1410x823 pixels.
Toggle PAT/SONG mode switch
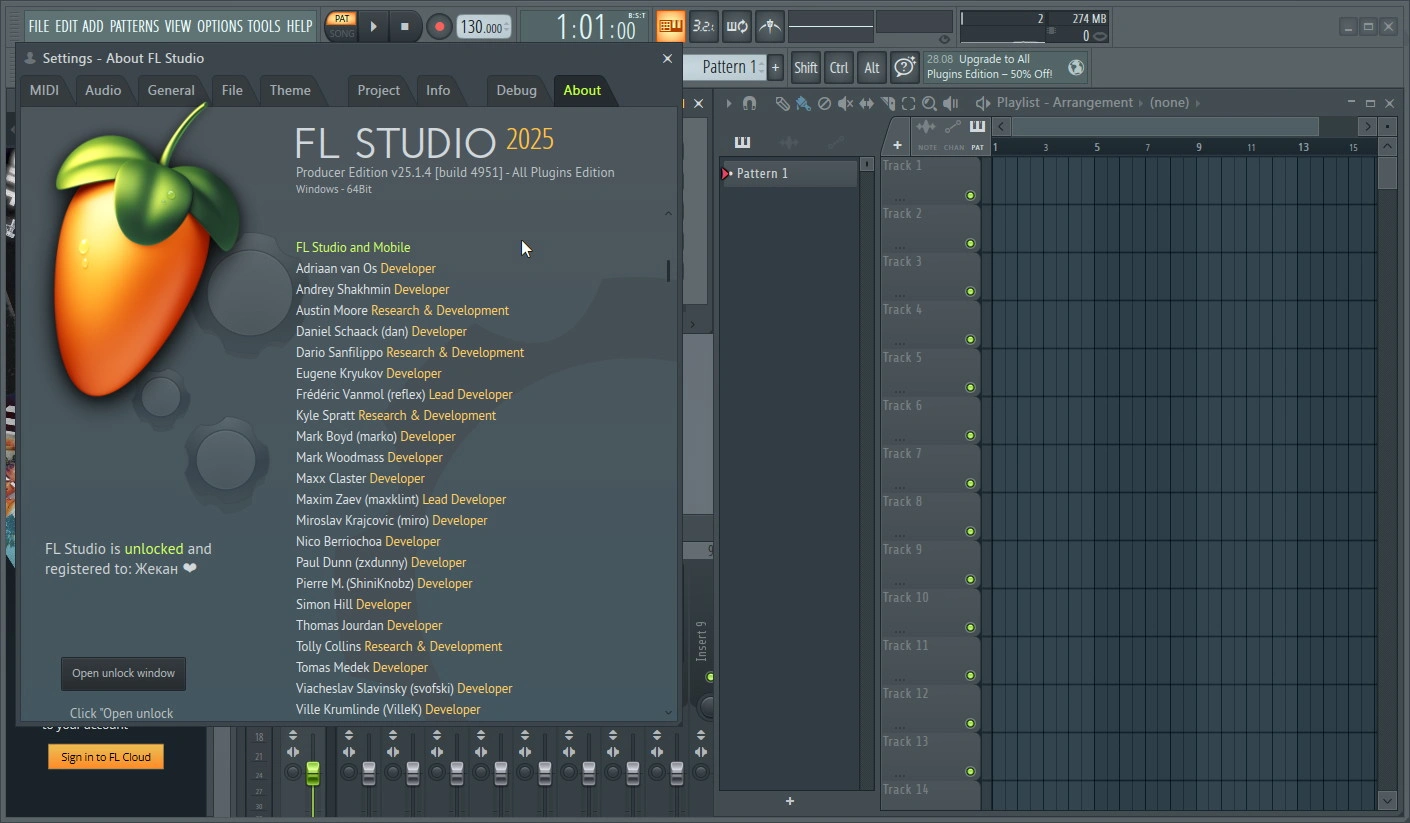pyautogui.click(x=342, y=26)
